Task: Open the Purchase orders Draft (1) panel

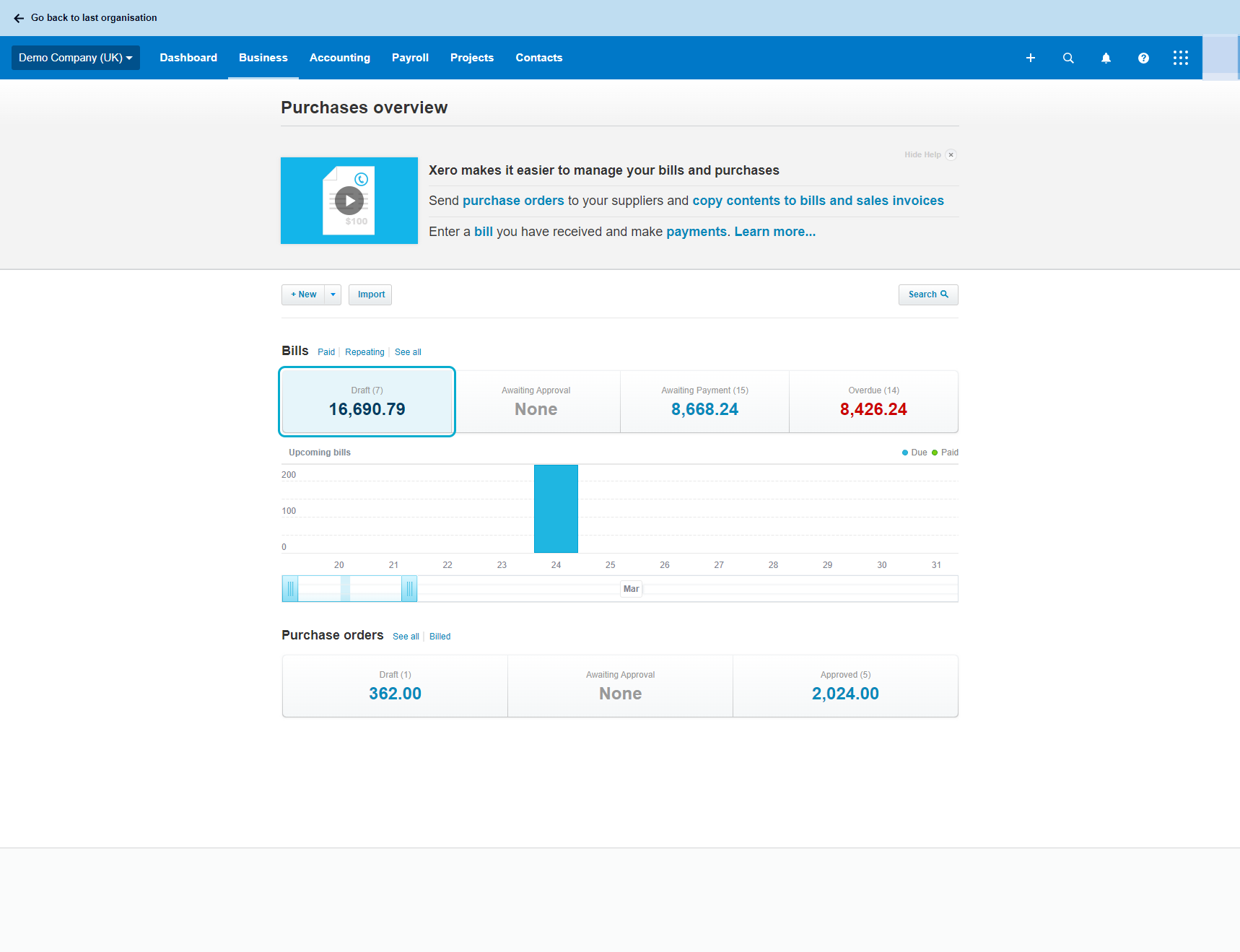Action: point(395,686)
